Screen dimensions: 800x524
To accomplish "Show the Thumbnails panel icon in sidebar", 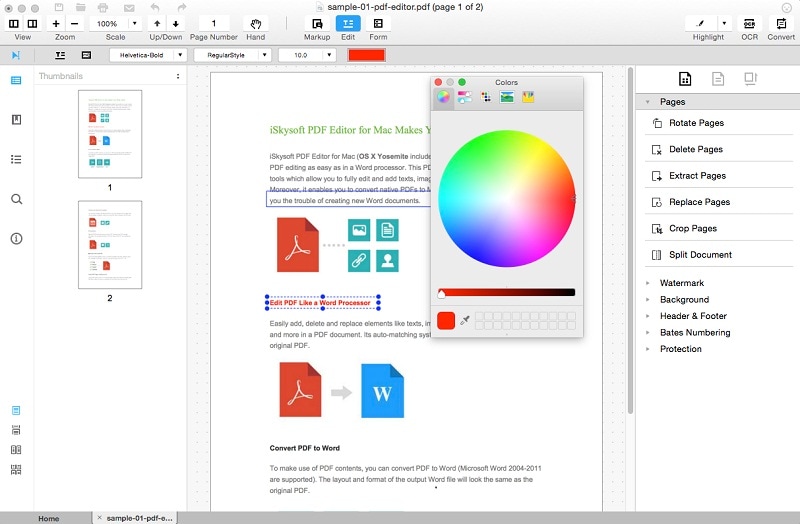I will coord(16,80).
